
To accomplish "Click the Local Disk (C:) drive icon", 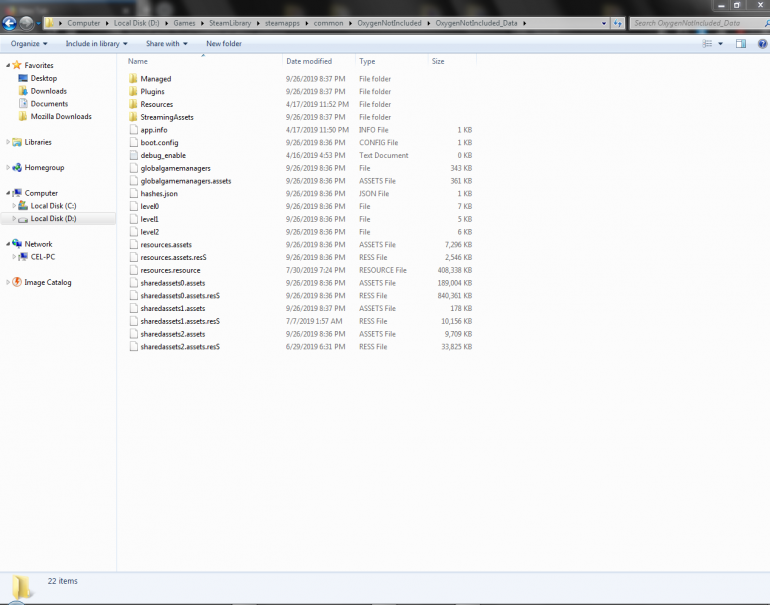I will 23,206.
